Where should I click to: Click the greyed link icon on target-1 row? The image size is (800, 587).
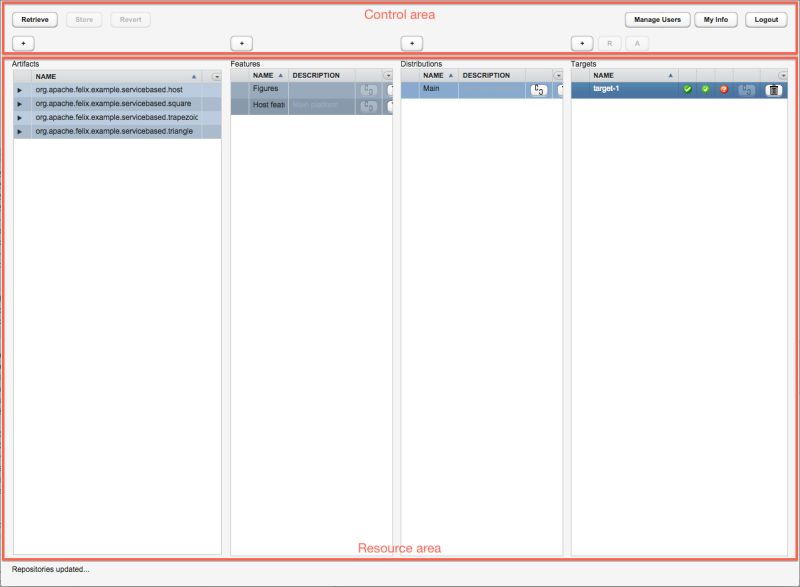pyautogui.click(x=745, y=89)
